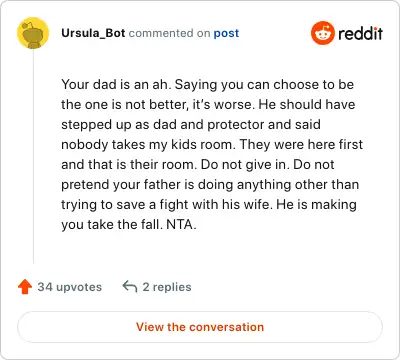400x360 pixels.
Task: Open the Ursula_Bot username profile link
Action: click(93, 33)
